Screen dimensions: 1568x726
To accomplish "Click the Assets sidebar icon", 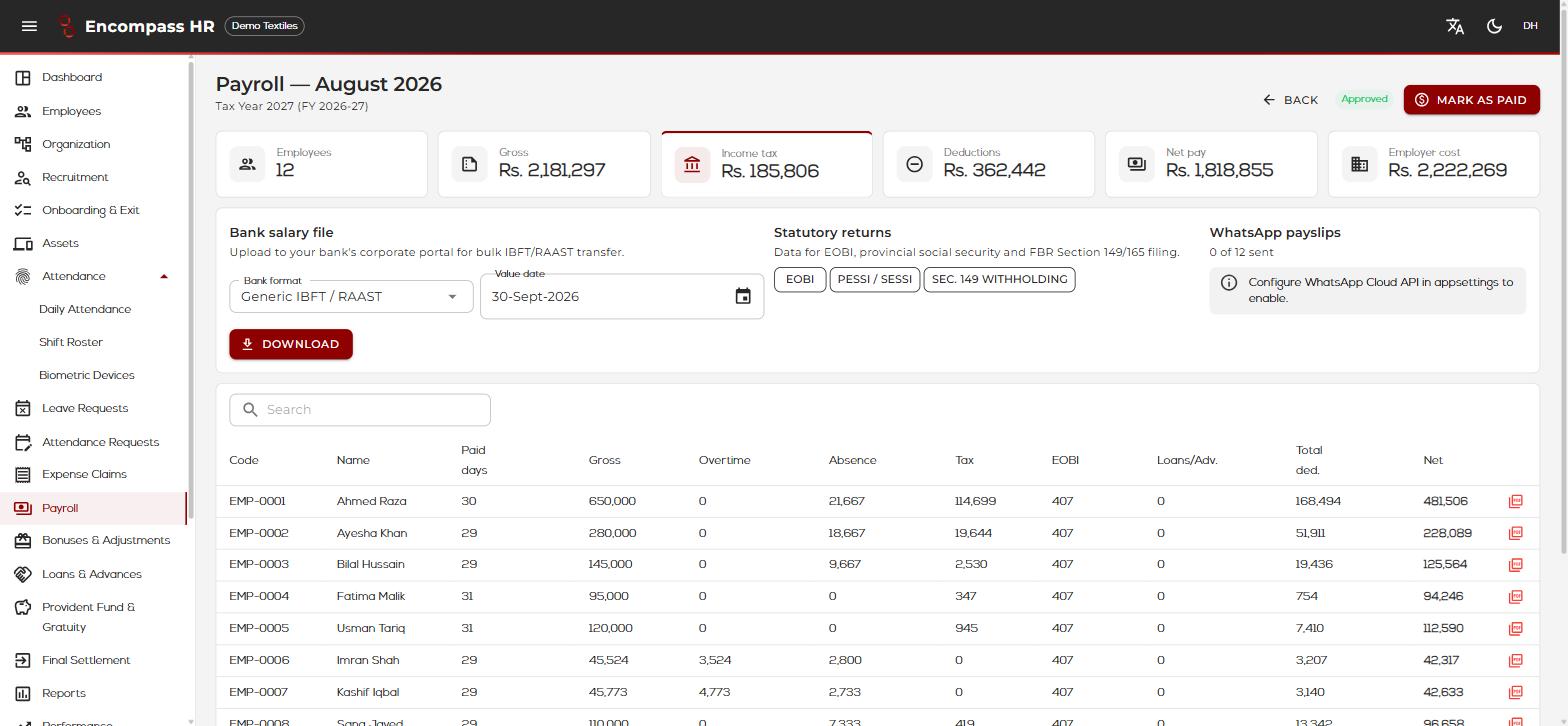I will (23, 243).
